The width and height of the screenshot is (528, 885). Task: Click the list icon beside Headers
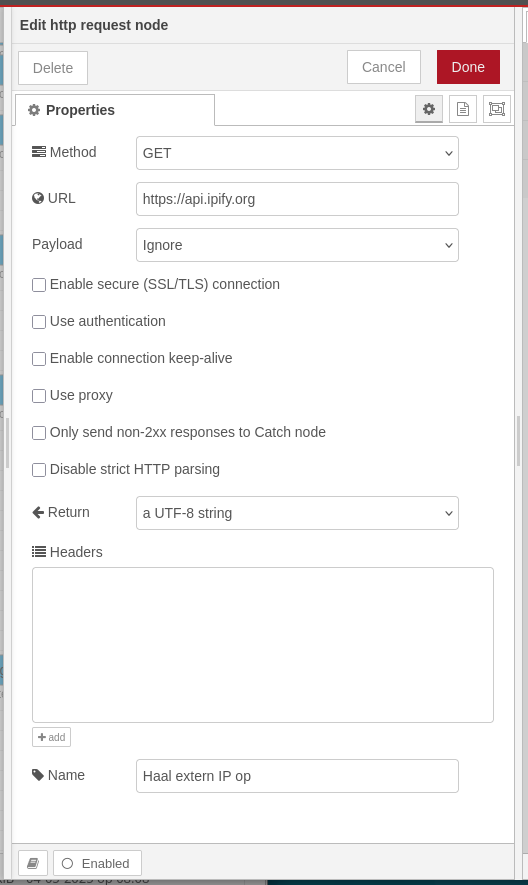tap(39, 551)
